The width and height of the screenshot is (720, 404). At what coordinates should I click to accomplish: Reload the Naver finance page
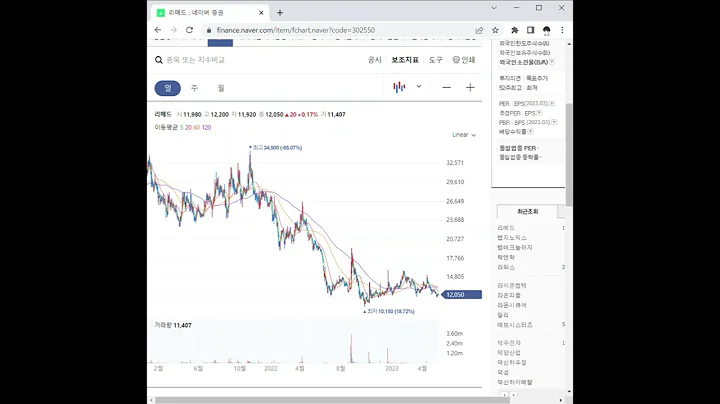tap(189, 30)
